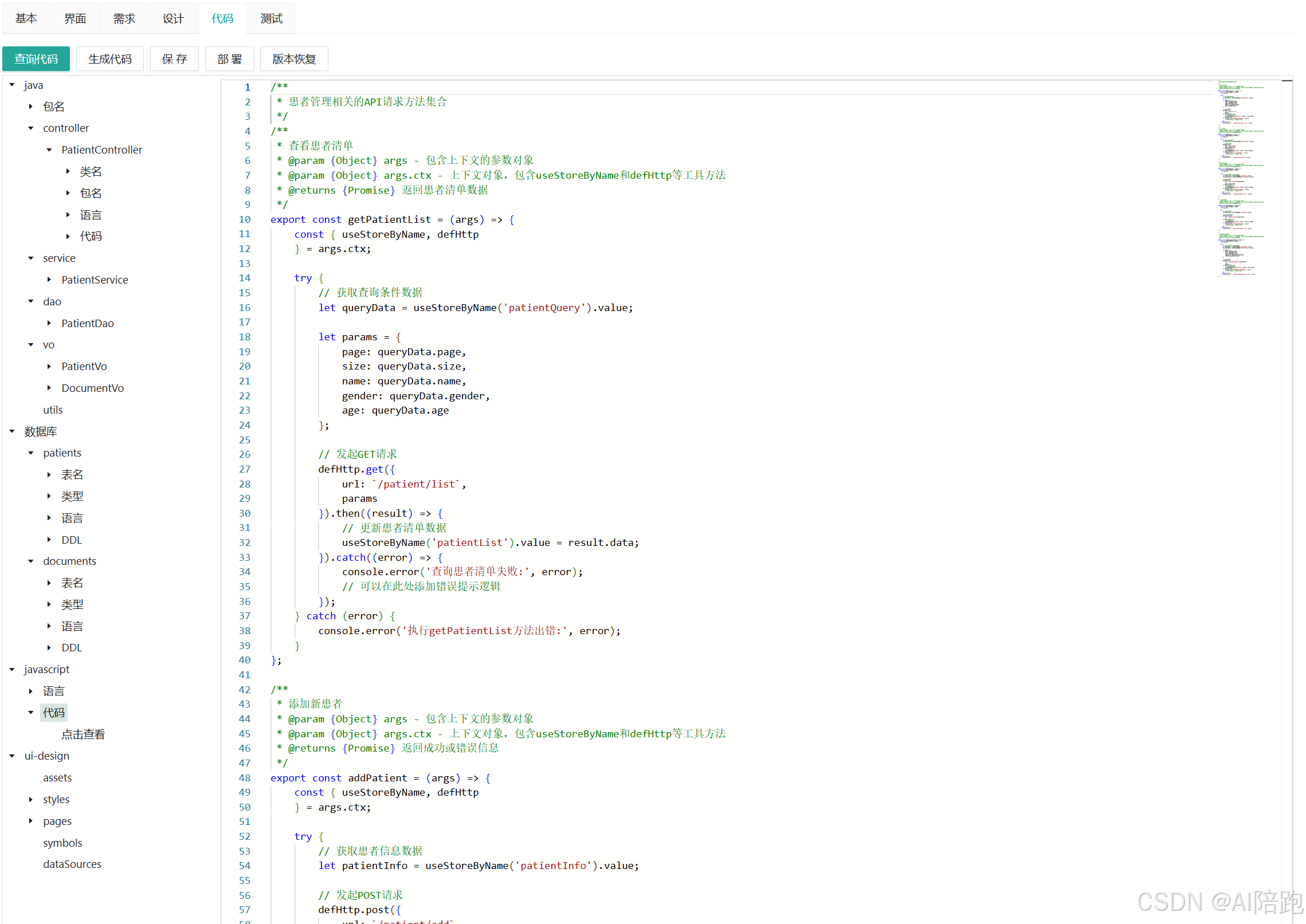Collapse the patients table arrow
This screenshot has height=924, width=1306.
click(x=31, y=453)
